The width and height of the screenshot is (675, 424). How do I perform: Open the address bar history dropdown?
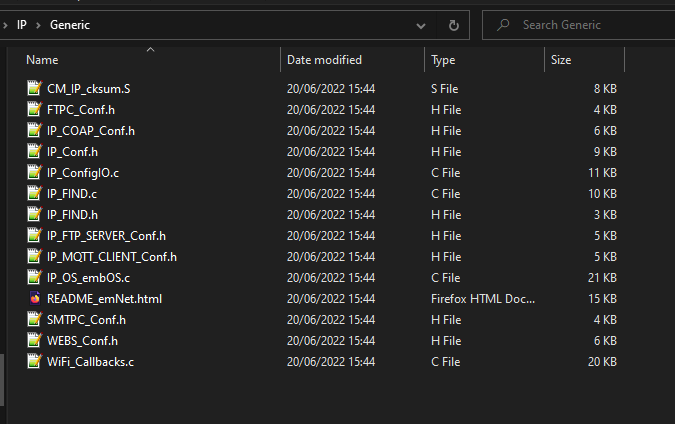[421, 25]
